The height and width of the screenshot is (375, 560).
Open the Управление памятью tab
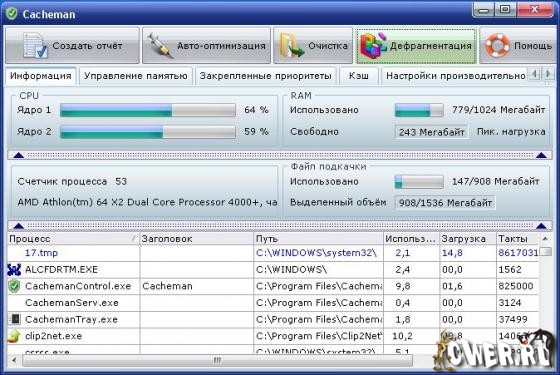(136, 76)
